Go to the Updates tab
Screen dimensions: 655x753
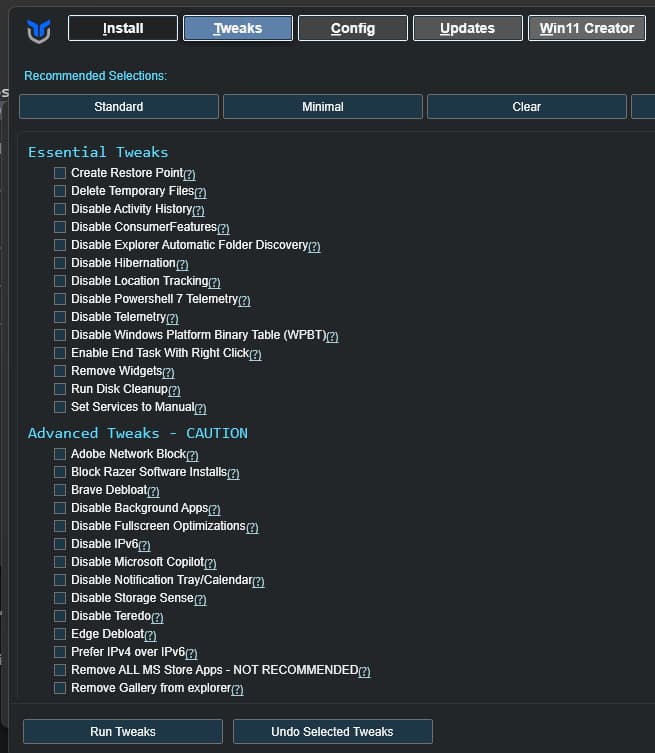(x=468, y=28)
